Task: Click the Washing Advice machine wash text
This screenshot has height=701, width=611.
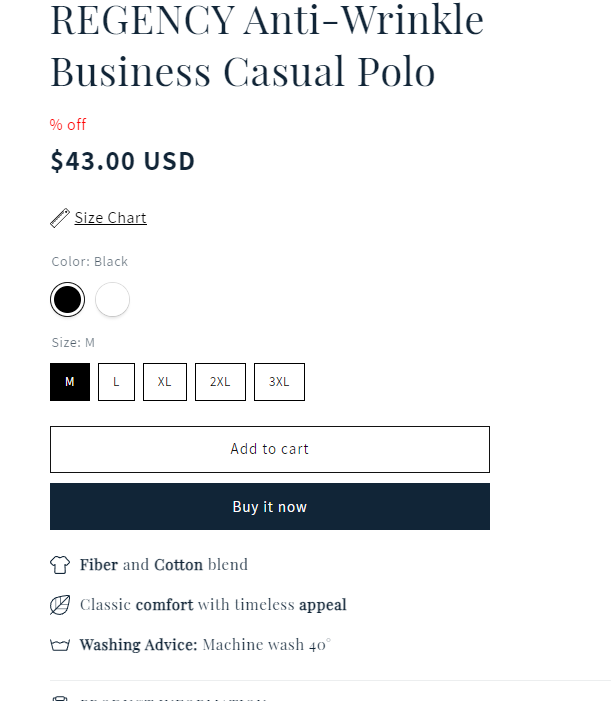Action: pos(204,645)
